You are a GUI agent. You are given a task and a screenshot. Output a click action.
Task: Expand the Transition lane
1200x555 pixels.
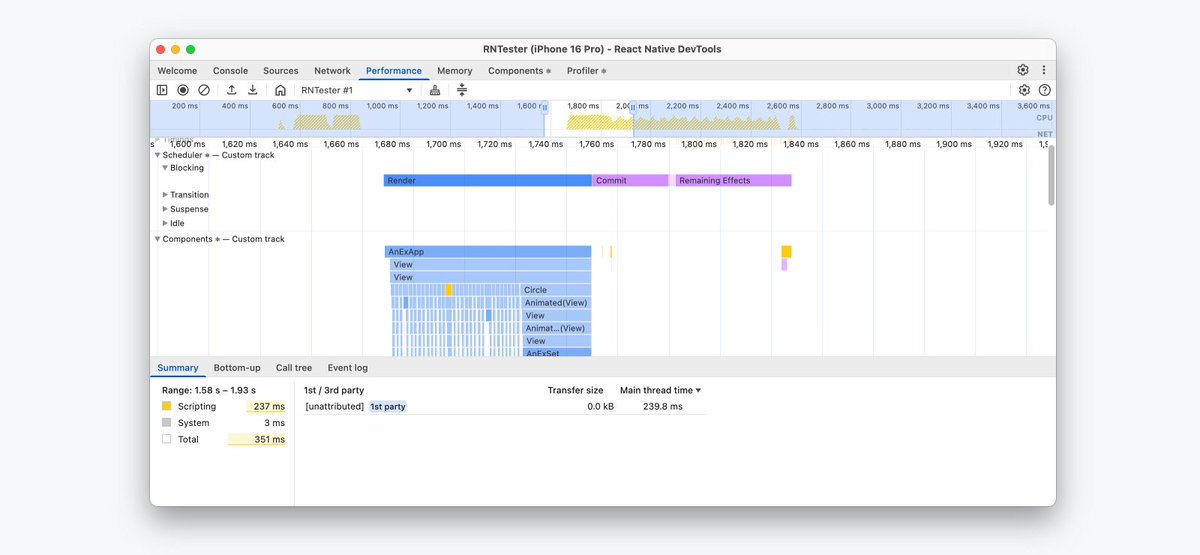(165, 195)
